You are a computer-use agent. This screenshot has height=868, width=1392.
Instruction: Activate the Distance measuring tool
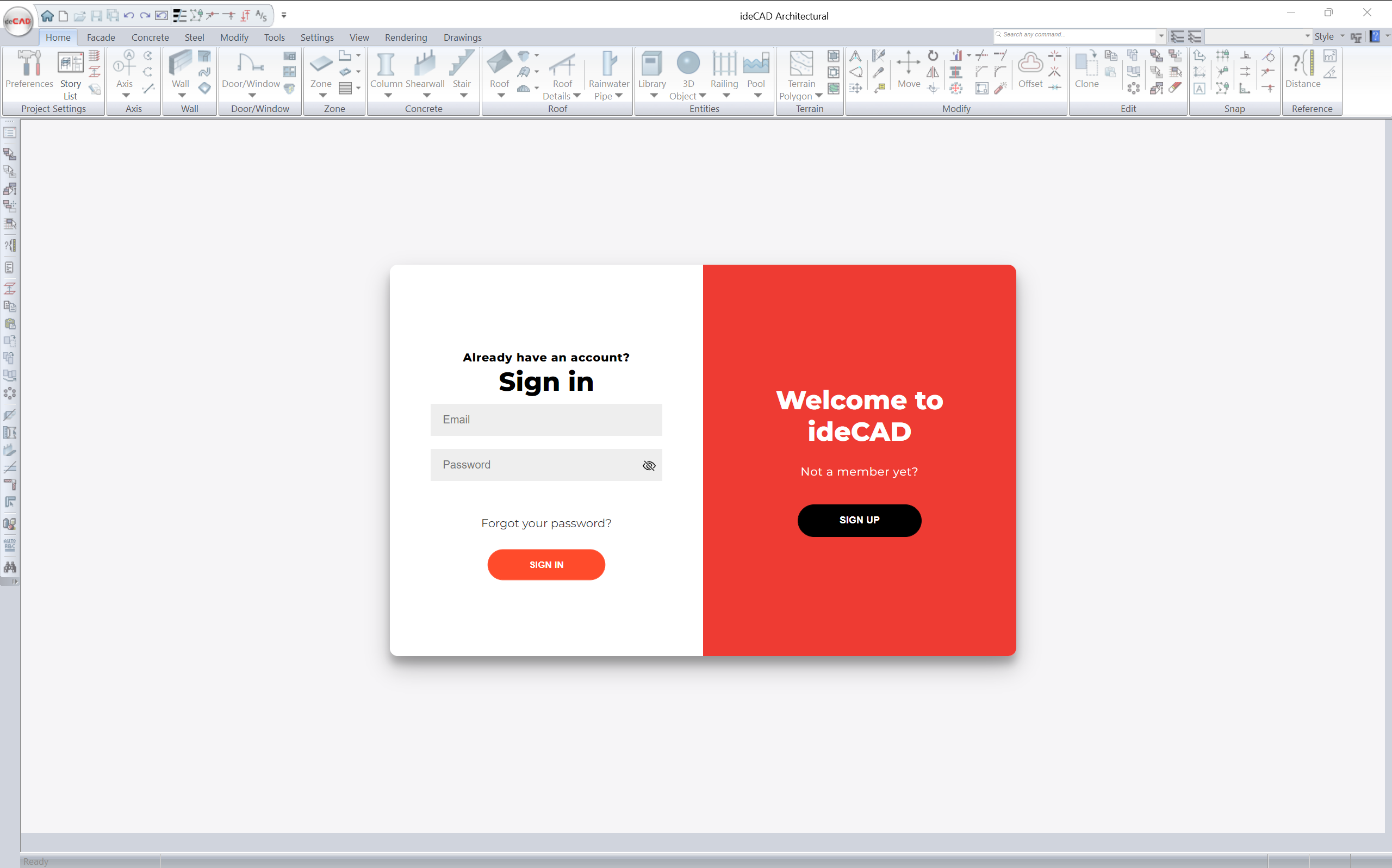click(x=1302, y=70)
